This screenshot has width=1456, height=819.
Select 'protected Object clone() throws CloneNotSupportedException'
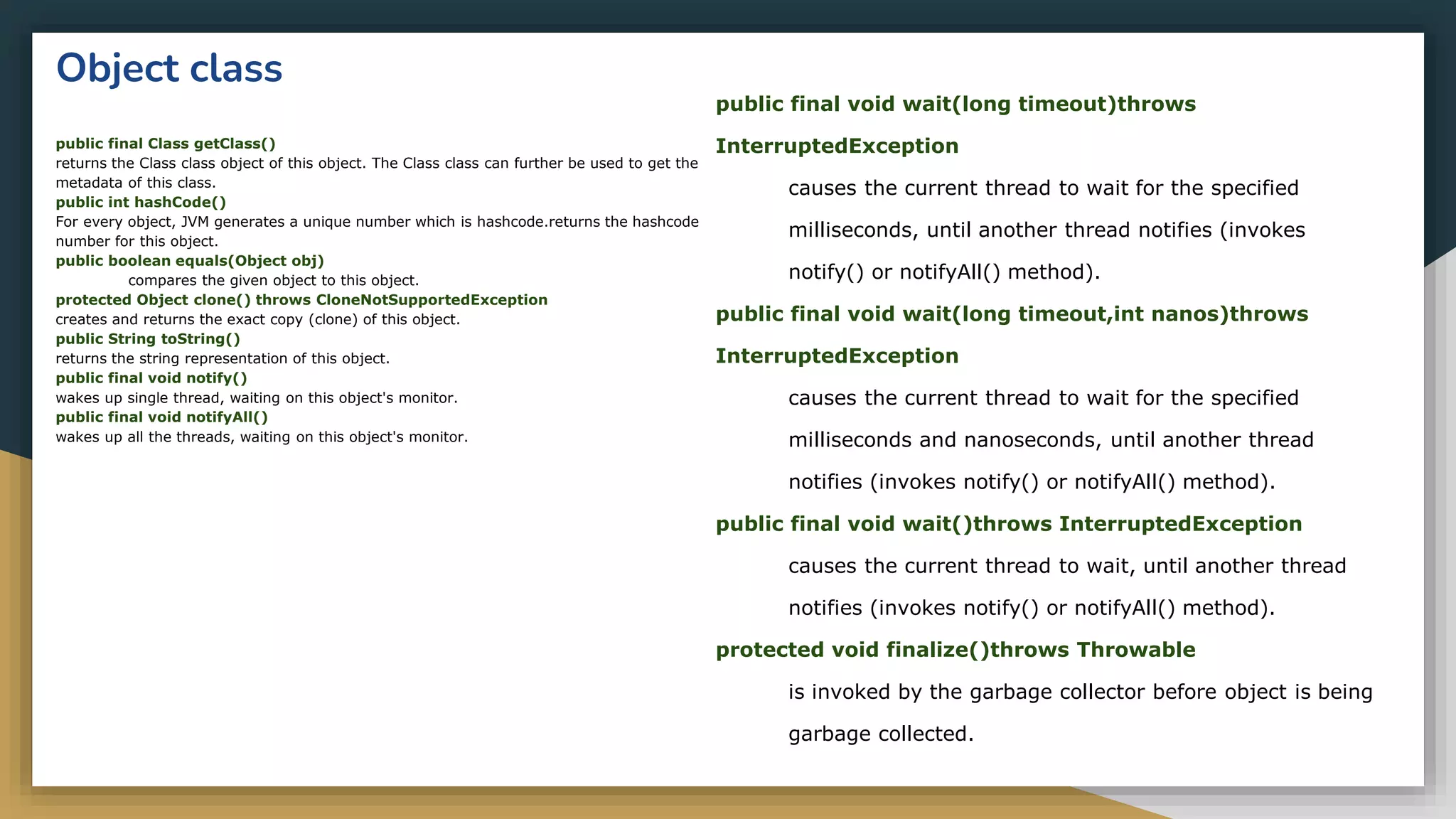(x=301, y=300)
